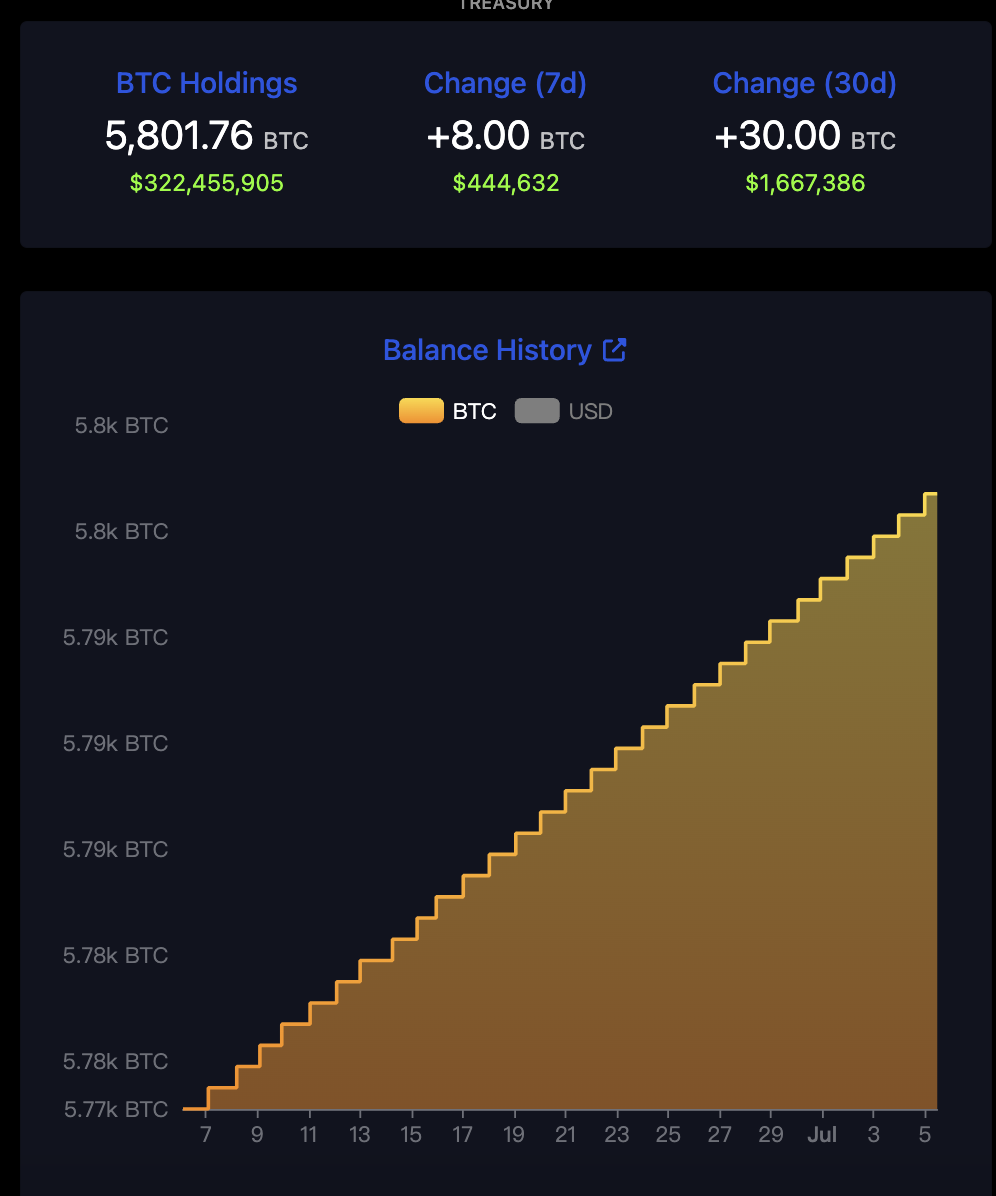Hide the BTC series via its legend label
Screen dimensions: 996x1196
(x=474, y=411)
